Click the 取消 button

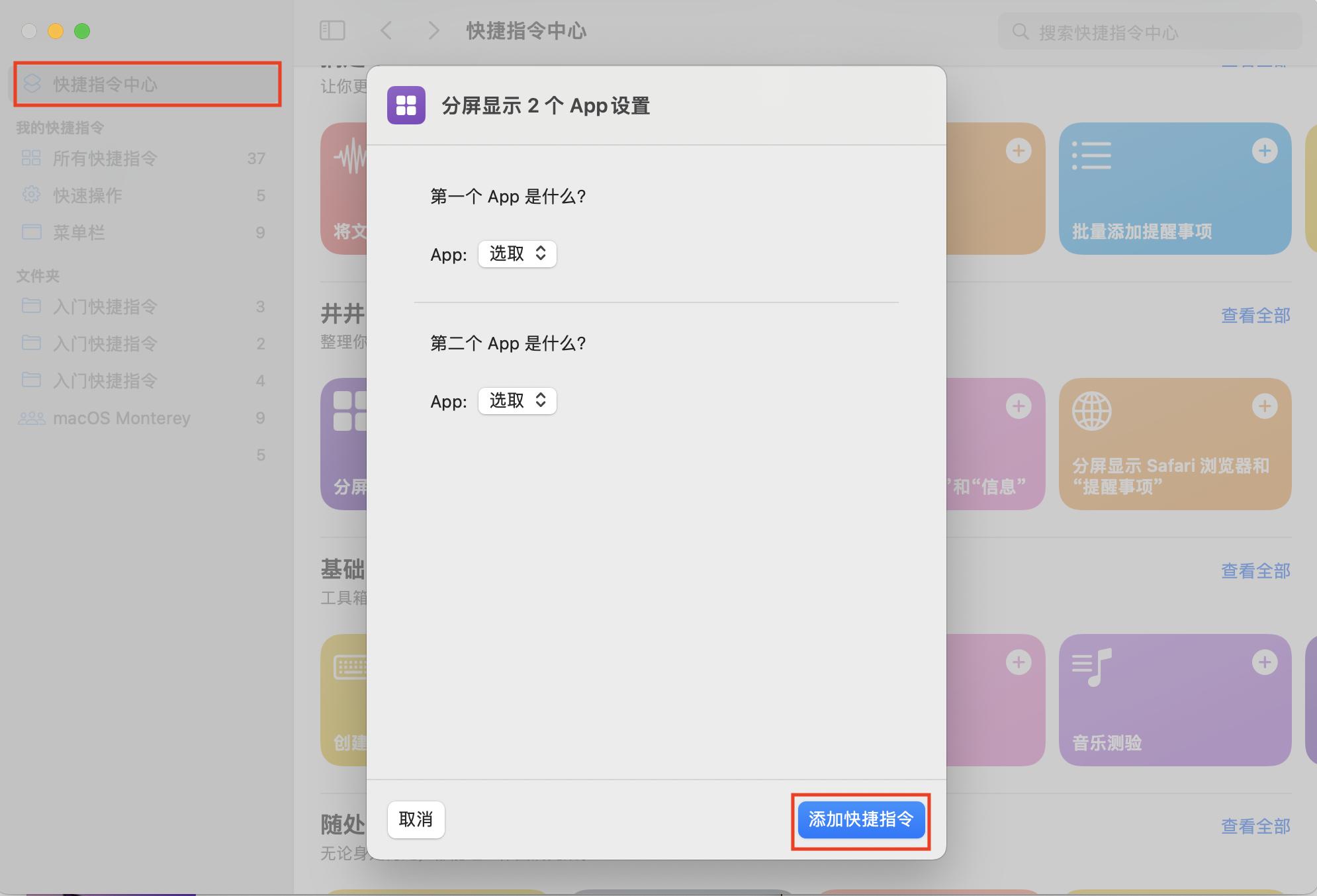416,820
